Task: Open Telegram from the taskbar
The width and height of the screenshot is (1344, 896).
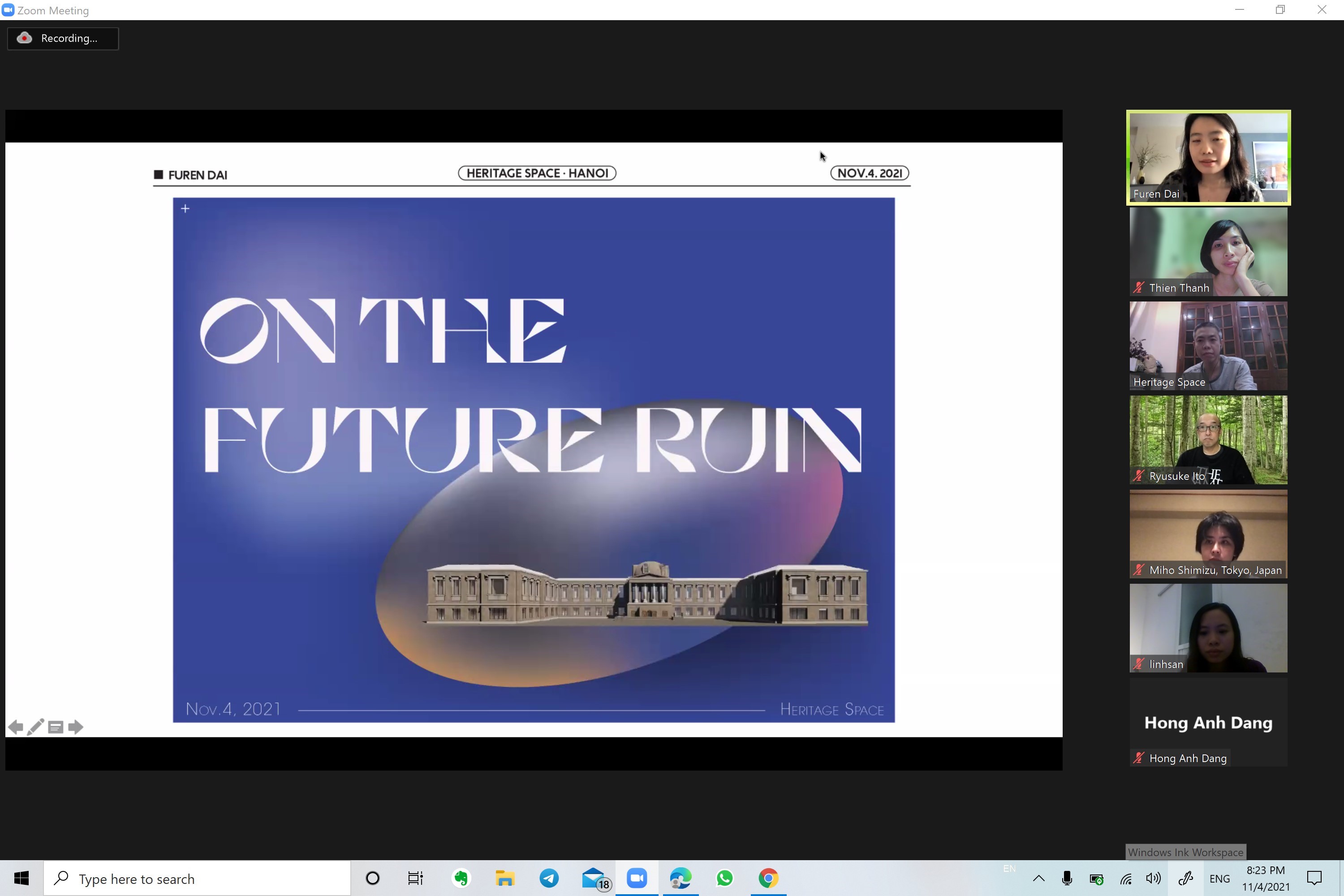Action: (549, 878)
